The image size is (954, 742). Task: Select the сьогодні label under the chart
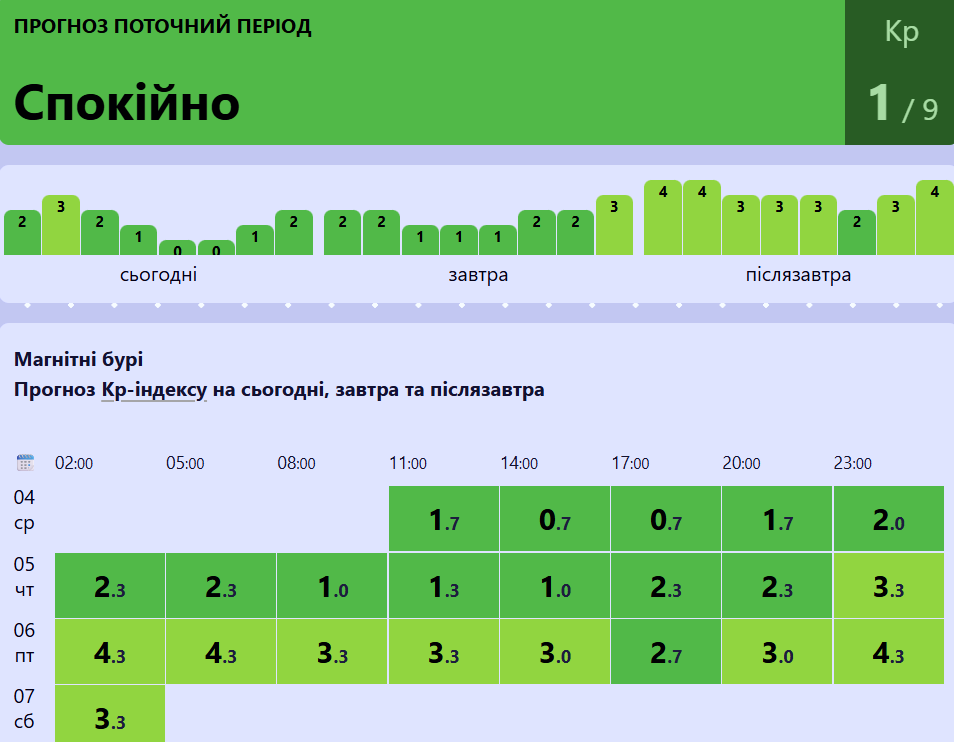tap(158, 275)
